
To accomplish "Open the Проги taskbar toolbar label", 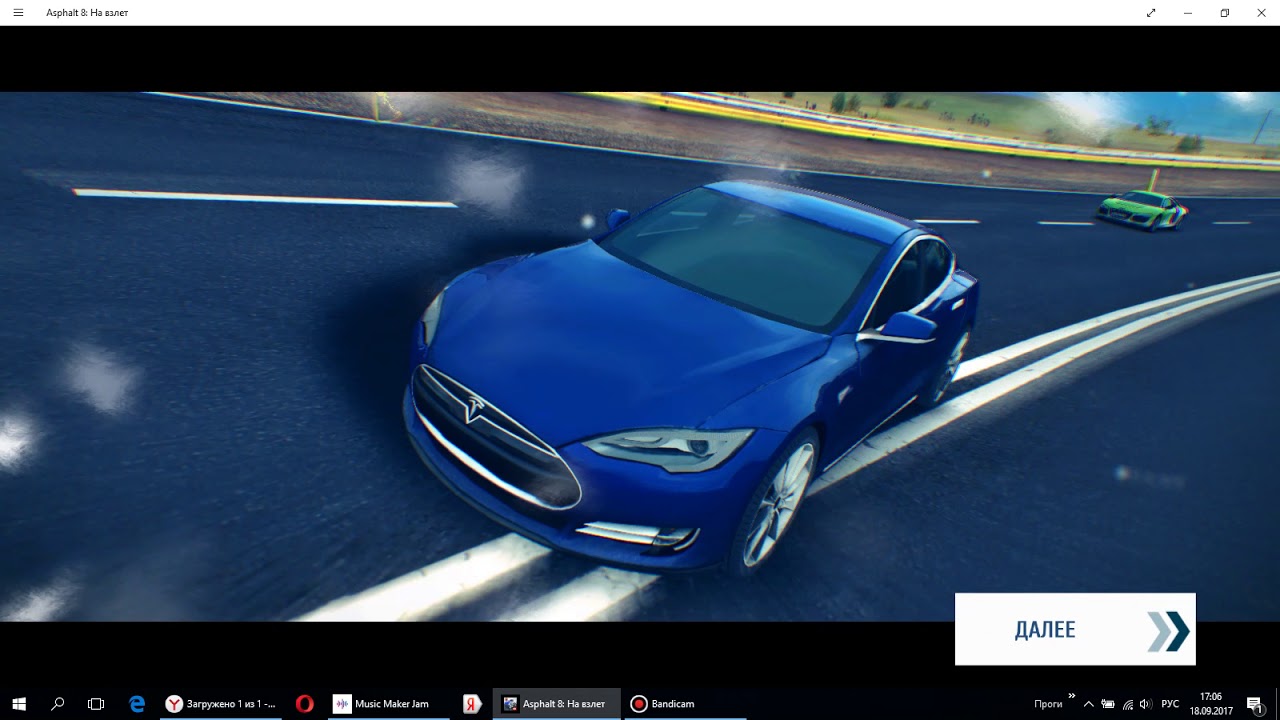I will (1048, 704).
